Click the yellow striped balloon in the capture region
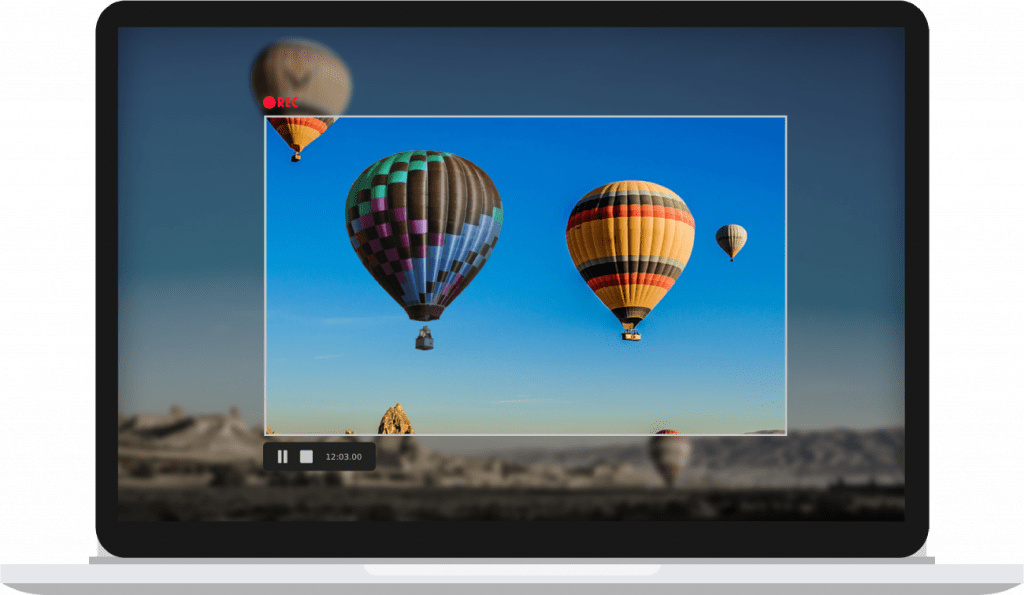The height and width of the screenshot is (595, 1024). point(630,245)
